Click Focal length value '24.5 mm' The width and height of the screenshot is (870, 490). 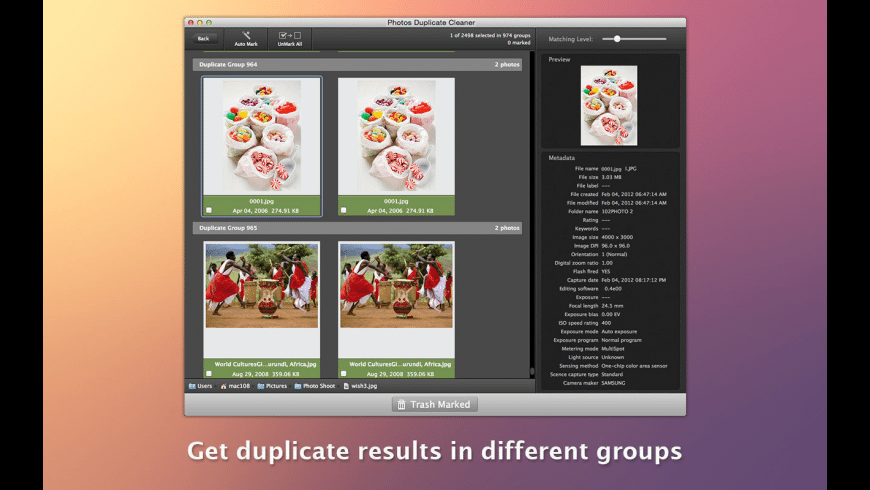coord(612,306)
